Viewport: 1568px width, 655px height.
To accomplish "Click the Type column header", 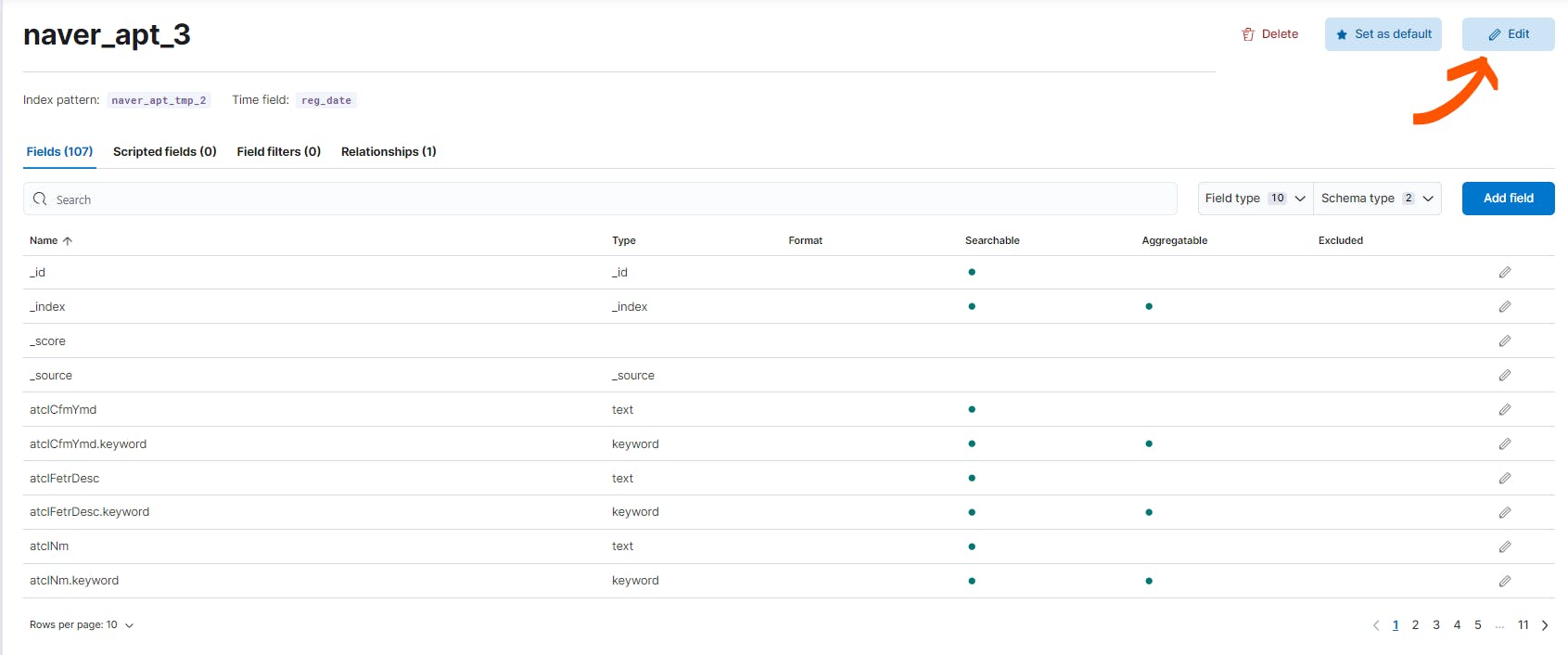I will coord(624,240).
